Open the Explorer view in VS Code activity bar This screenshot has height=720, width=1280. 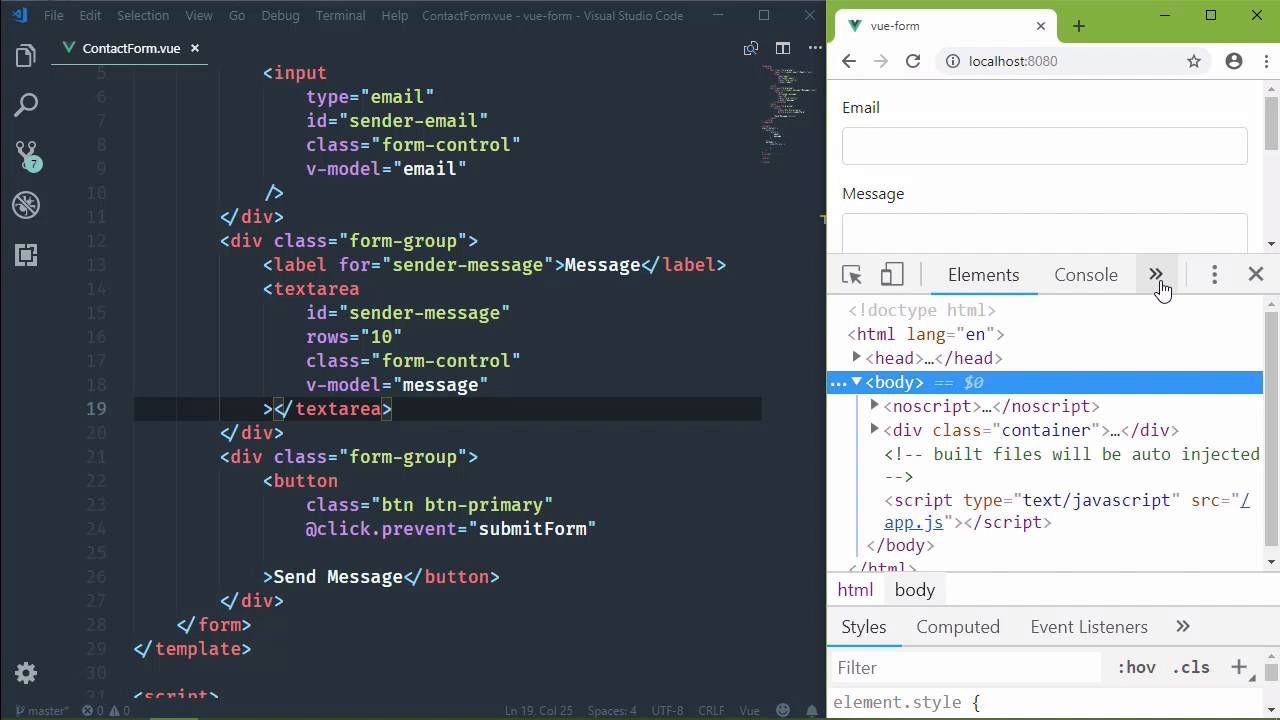(26, 56)
